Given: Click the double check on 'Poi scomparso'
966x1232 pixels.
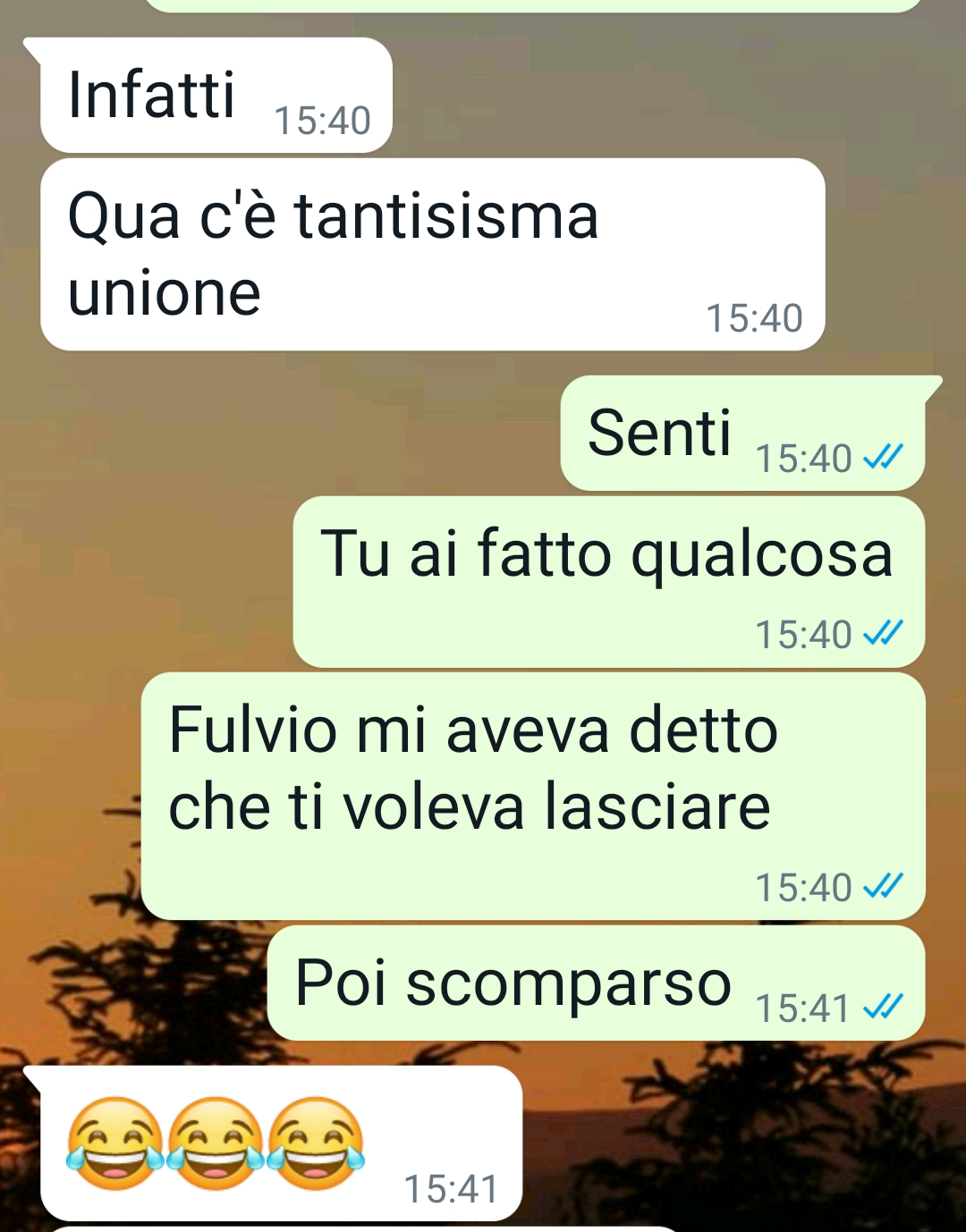Looking at the screenshot, I should [883, 1008].
